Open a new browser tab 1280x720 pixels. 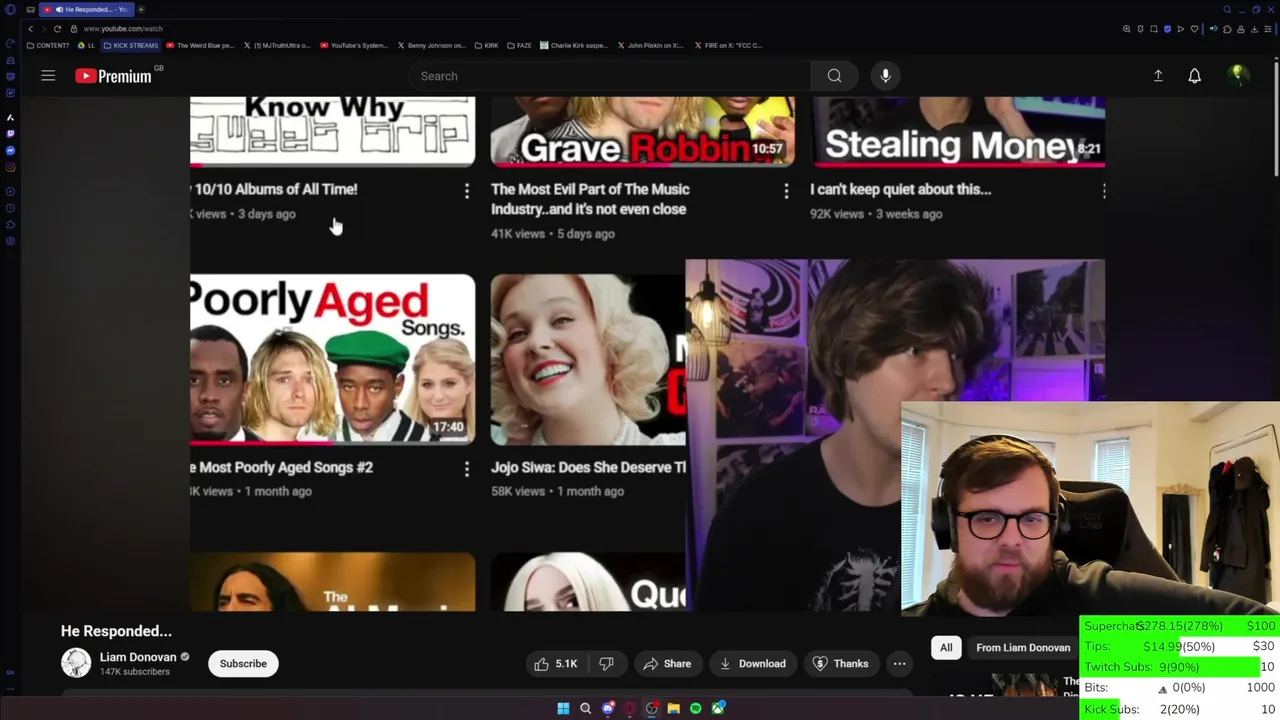(x=141, y=9)
